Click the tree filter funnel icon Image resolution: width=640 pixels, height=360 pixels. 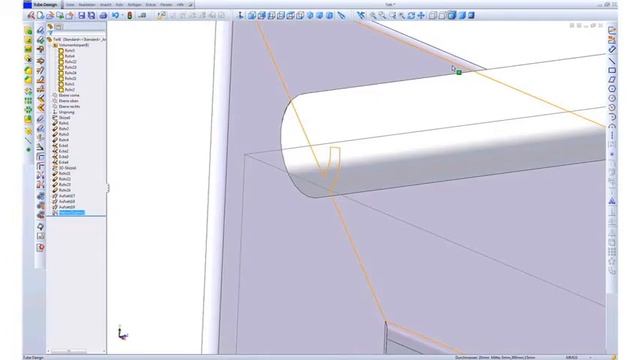pyautogui.click(x=50, y=33)
